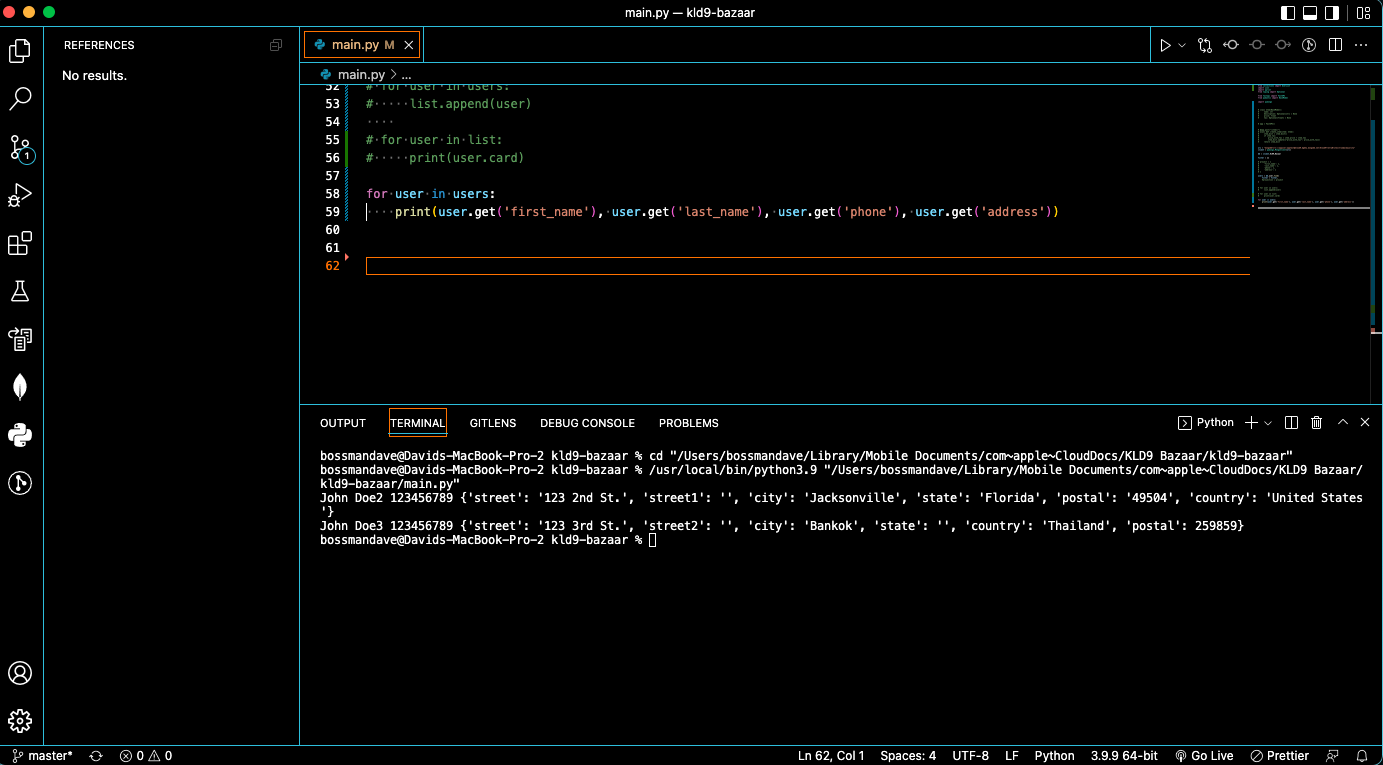Open the Run and Debug view
The image size is (1383, 765).
[x=20, y=196]
